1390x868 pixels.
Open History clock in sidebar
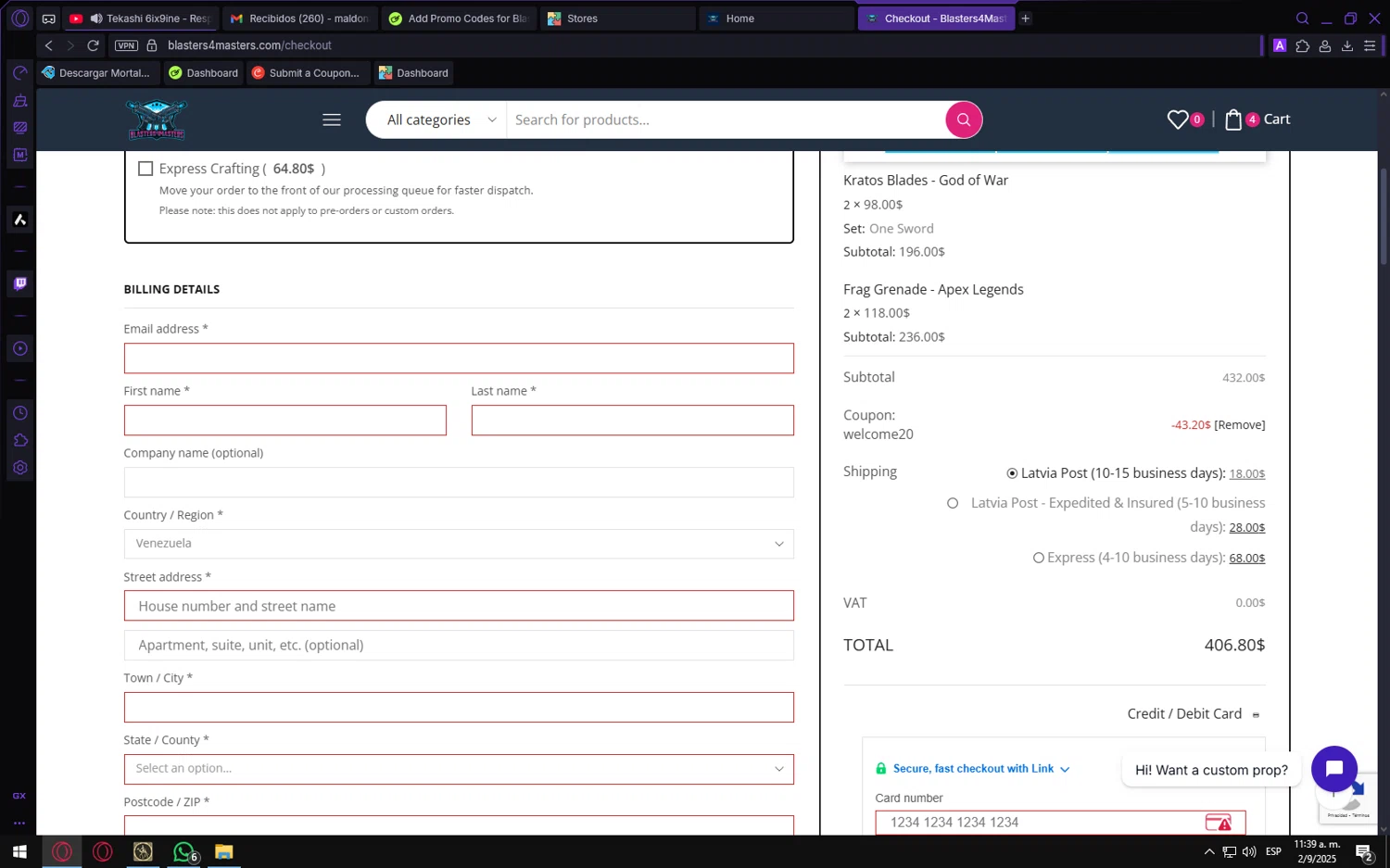[19, 413]
